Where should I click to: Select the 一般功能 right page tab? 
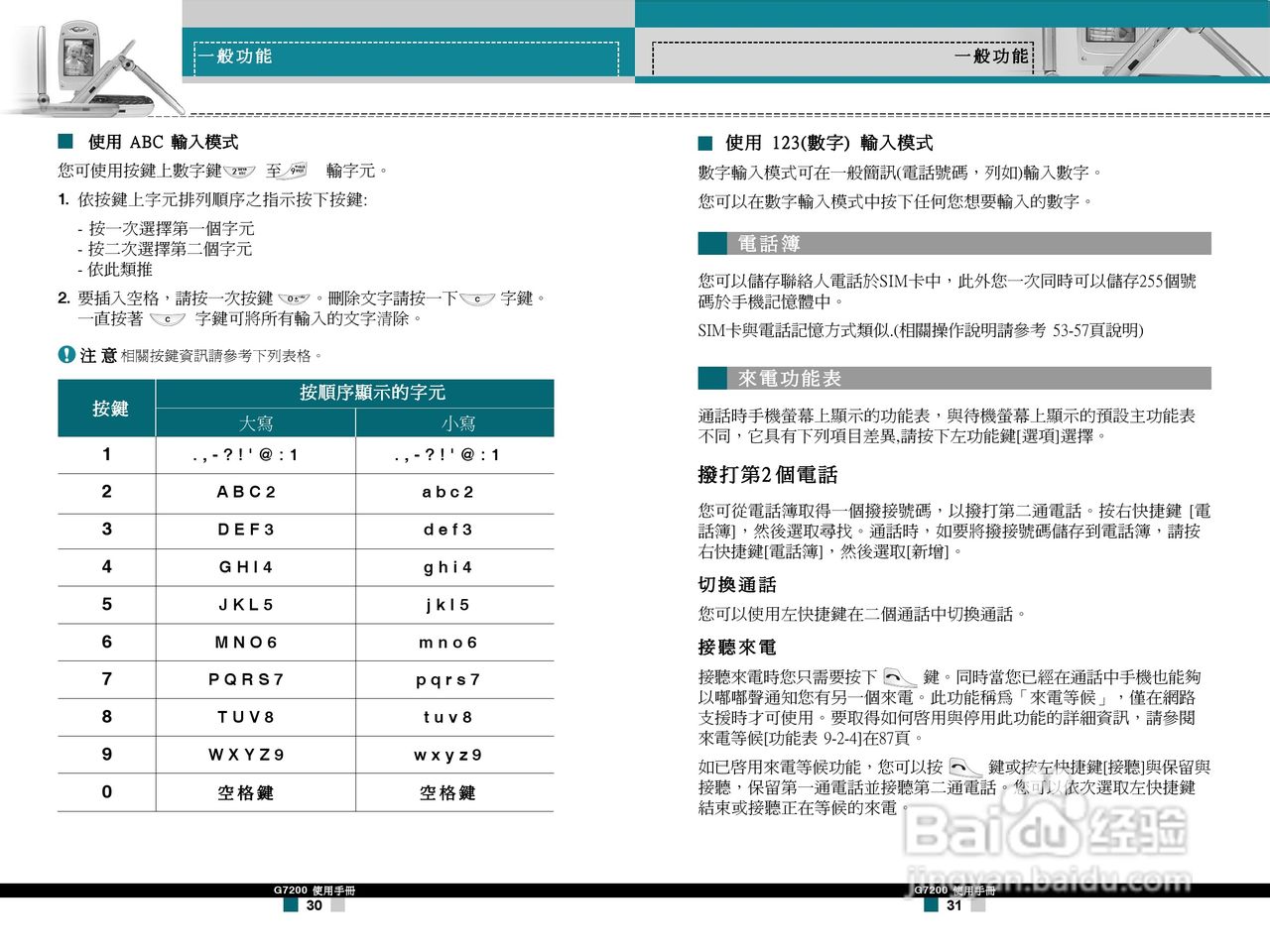992,57
